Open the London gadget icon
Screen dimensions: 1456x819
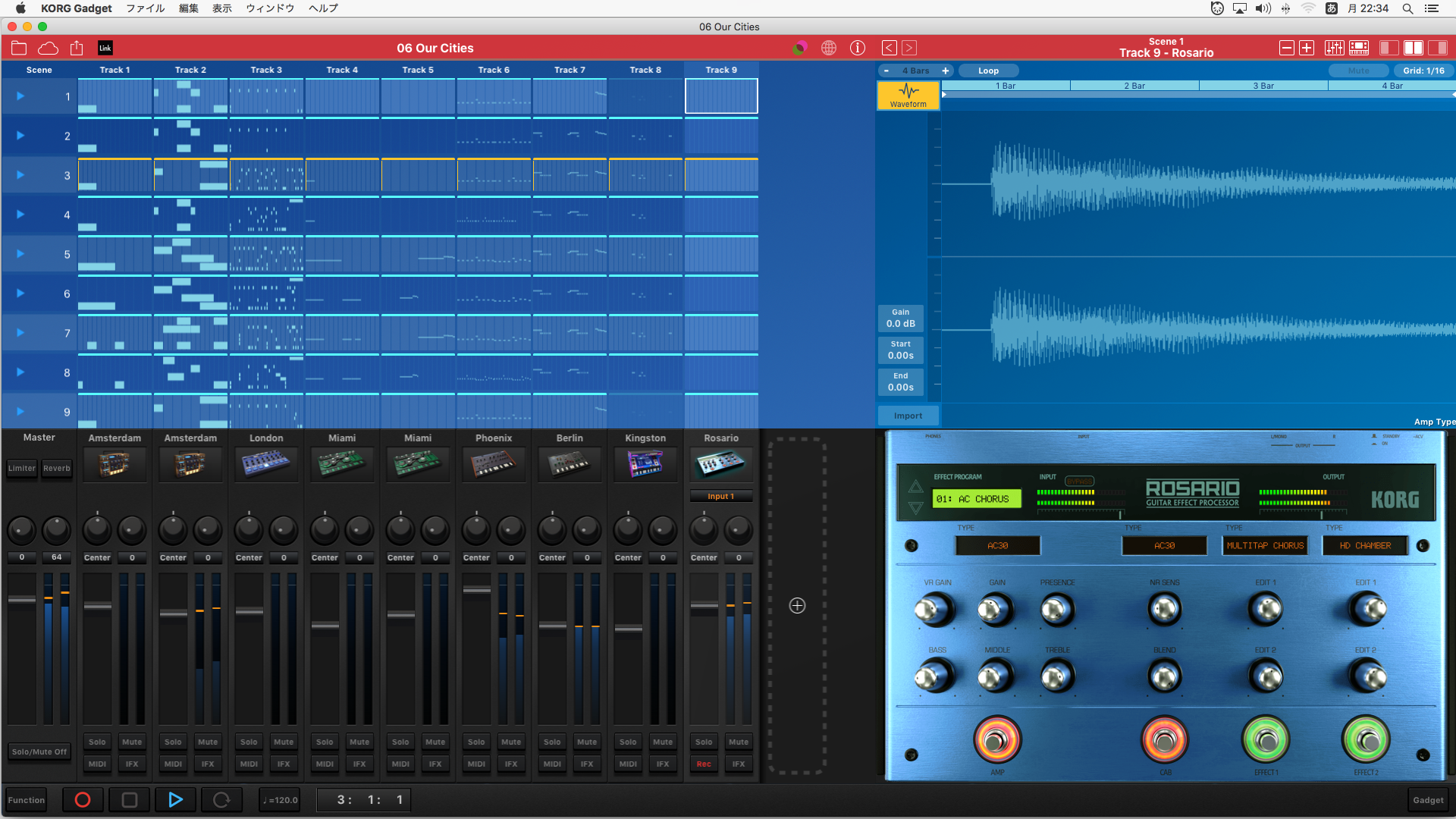click(x=266, y=464)
